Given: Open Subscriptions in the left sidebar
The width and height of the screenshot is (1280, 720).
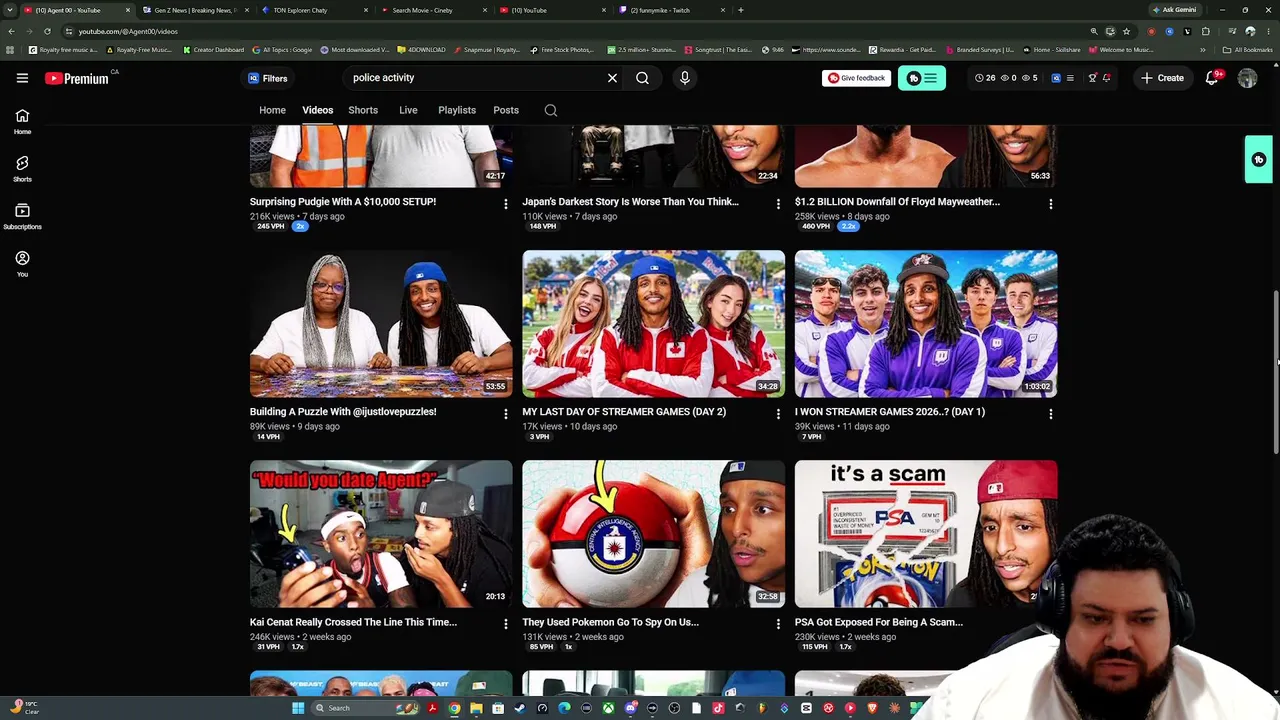Looking at the screenshot, I should click(22, 216).
